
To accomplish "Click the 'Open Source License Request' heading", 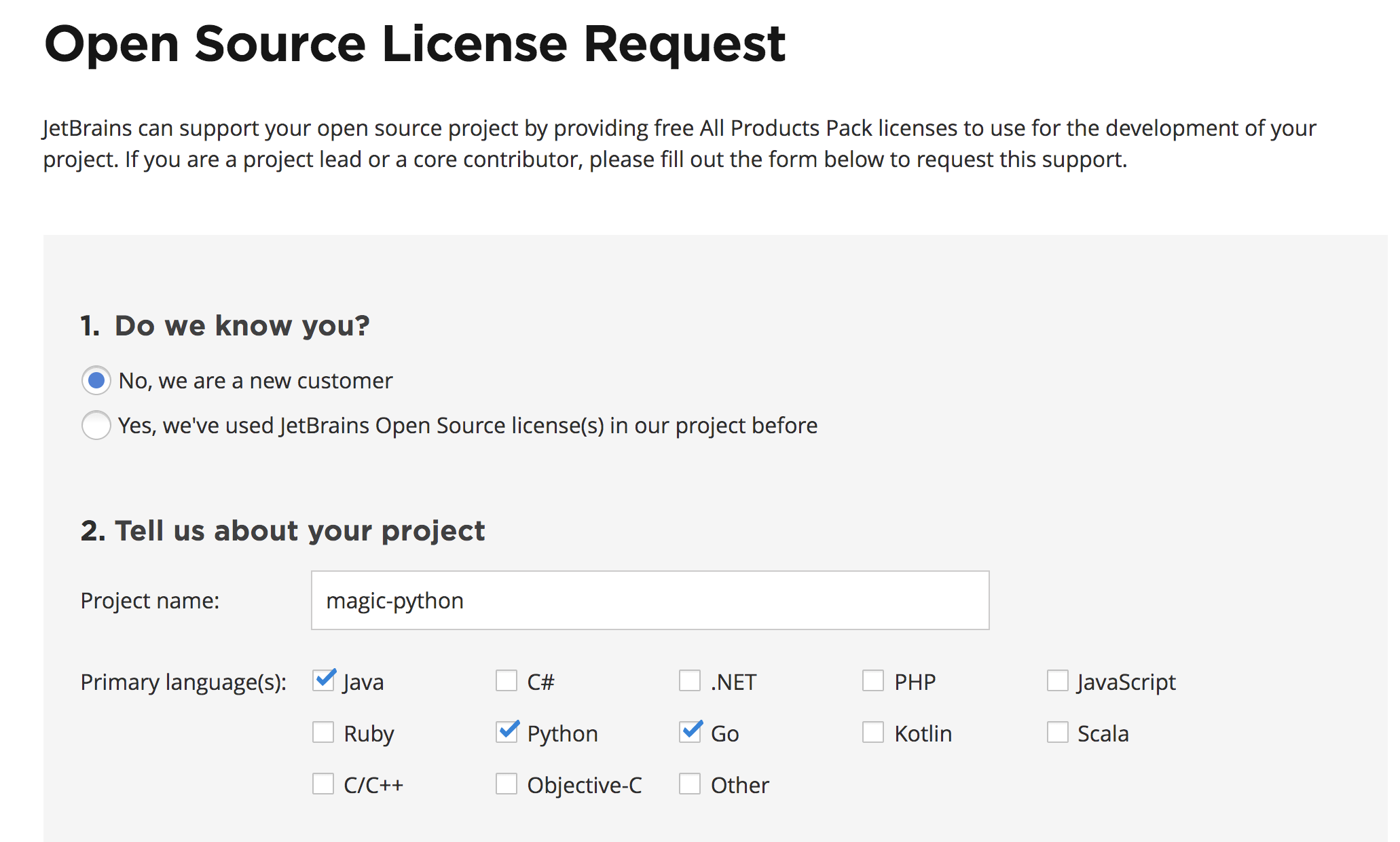I will (414, 43).
